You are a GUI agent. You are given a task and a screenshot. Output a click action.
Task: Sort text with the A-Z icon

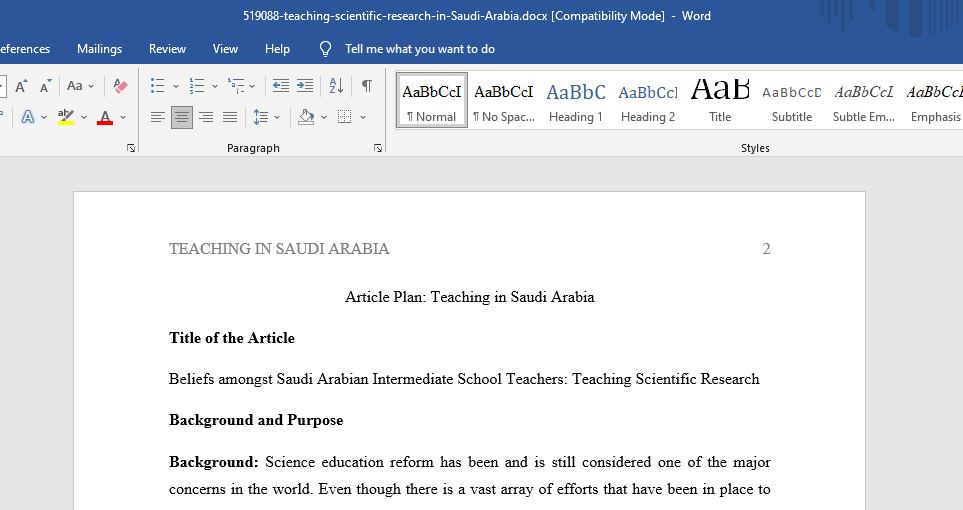pyautogui.click(x=336, y=86)
